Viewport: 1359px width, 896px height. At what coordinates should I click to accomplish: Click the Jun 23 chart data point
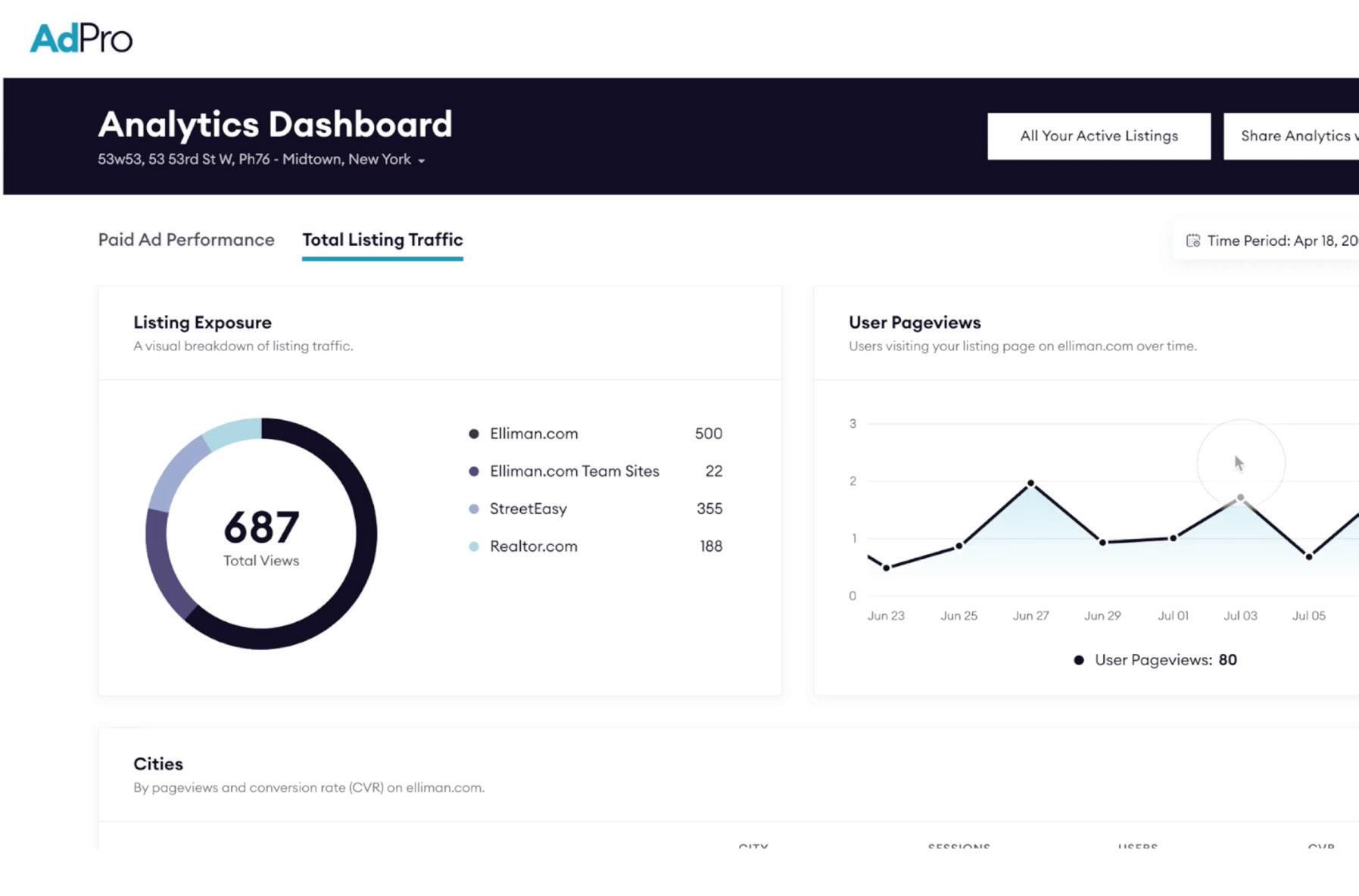887,568
